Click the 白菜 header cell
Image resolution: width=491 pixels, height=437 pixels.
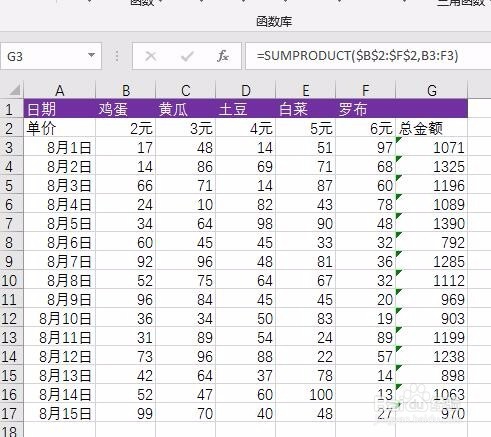pos(306,109)
